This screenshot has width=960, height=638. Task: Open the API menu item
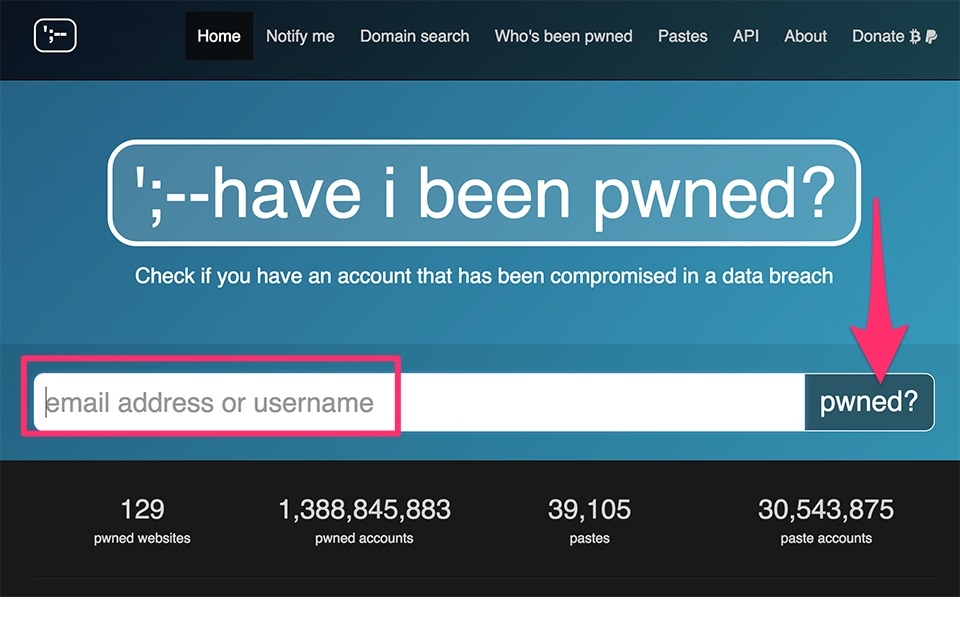746,36
